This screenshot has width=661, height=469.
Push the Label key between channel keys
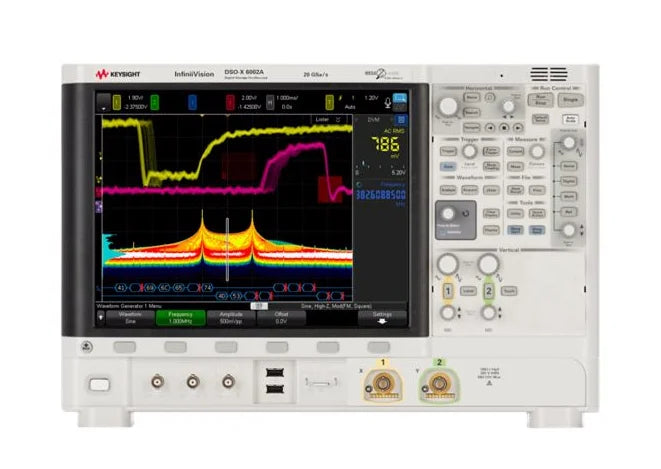[468, 291]
